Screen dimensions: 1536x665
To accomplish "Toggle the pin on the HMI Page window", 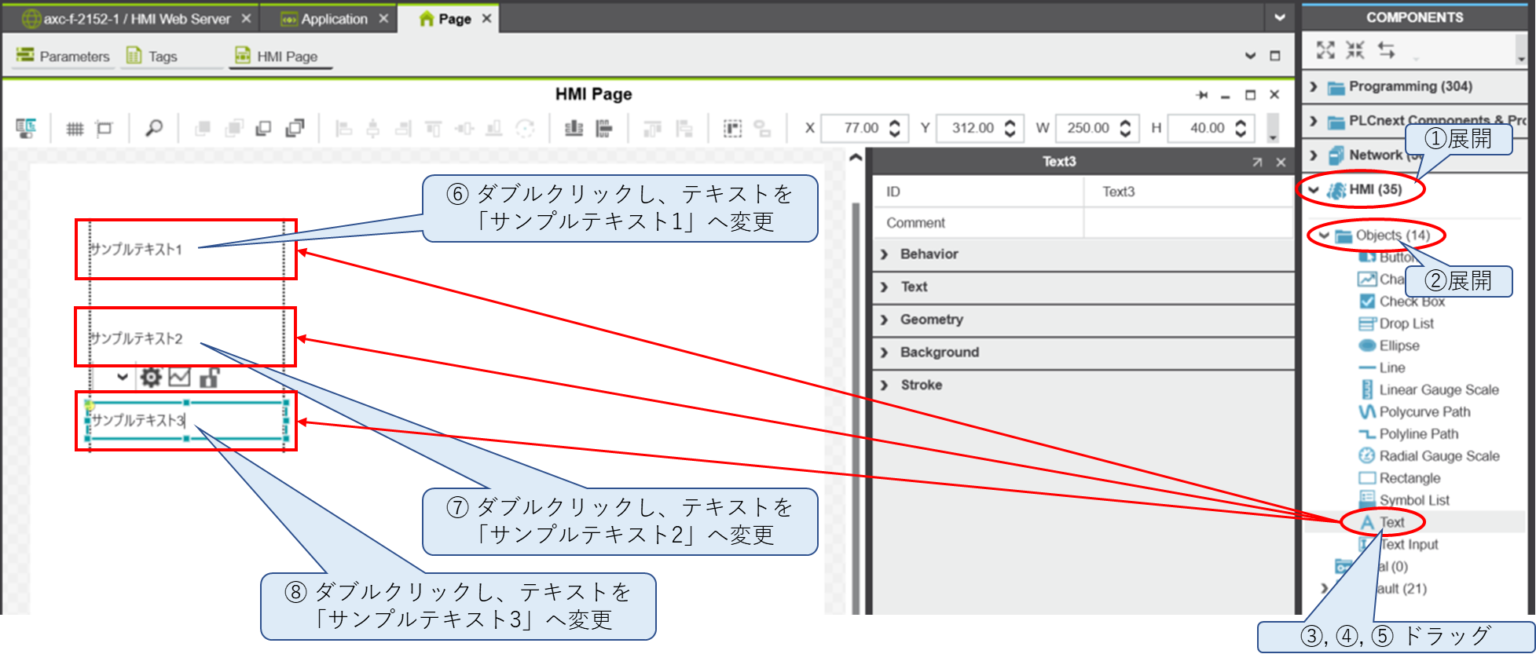I will point(1201,94).
